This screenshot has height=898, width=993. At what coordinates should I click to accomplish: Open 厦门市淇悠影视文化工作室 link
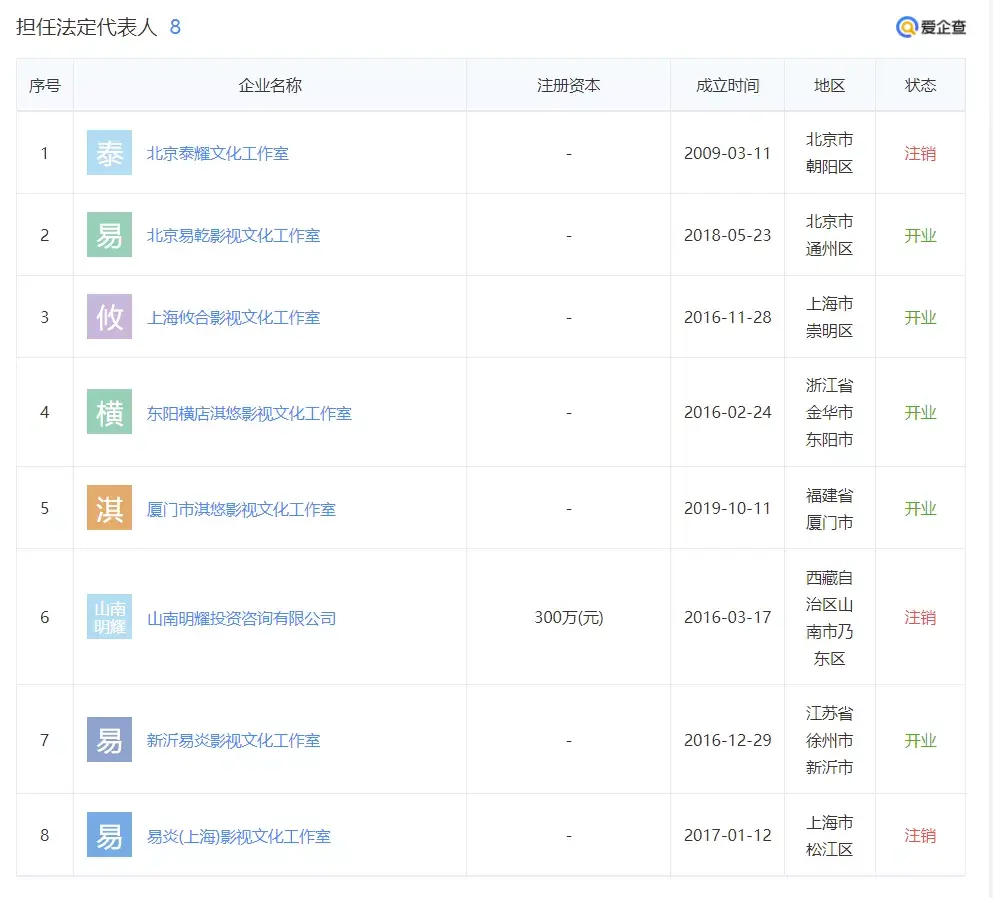point(241,509)
